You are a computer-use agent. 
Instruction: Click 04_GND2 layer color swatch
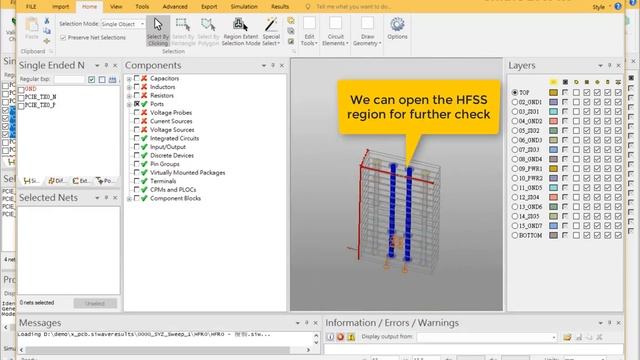click(553, 121)
